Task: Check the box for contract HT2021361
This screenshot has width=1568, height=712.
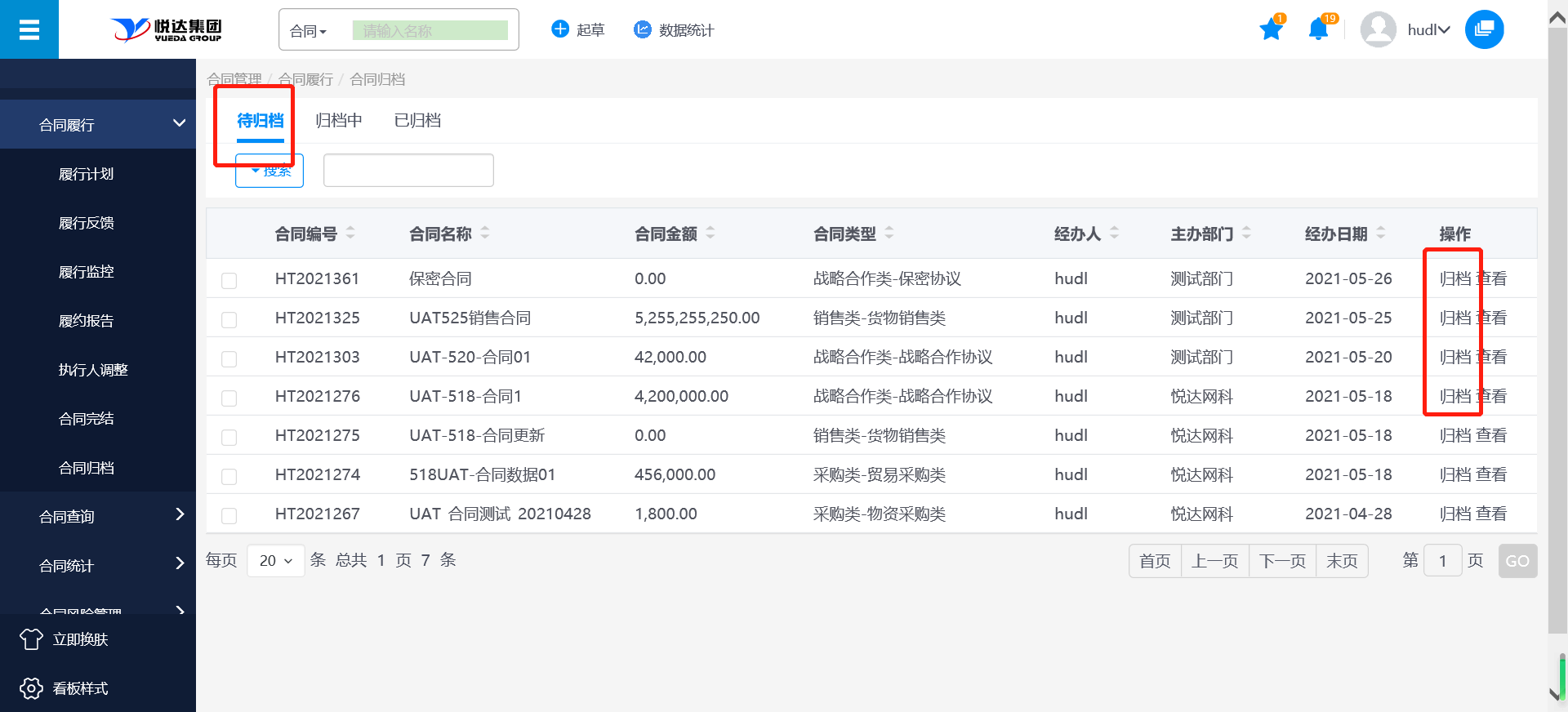Action: pos(229,280)
